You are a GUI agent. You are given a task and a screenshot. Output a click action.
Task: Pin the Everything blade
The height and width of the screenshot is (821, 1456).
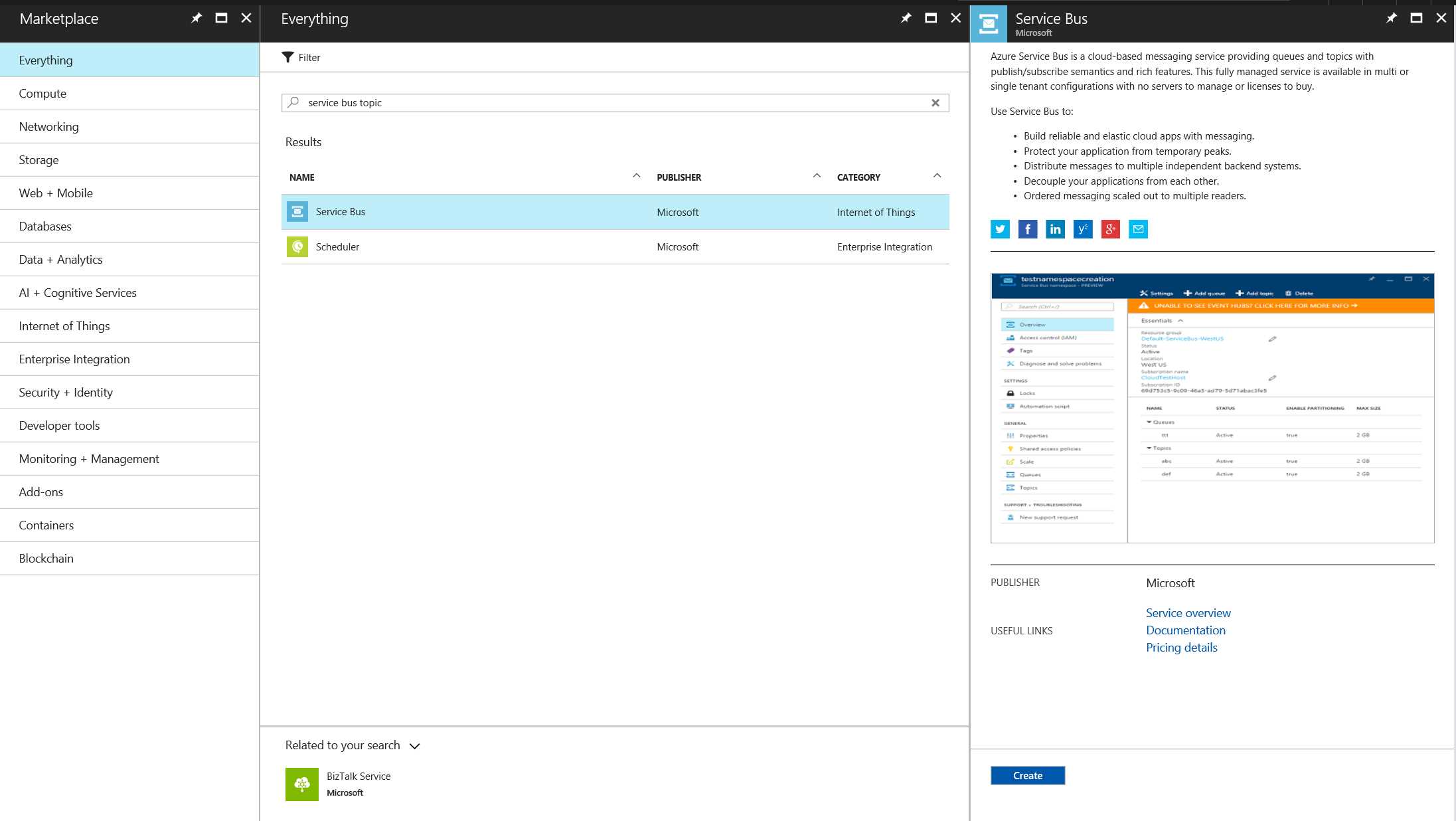click(906, 18)
